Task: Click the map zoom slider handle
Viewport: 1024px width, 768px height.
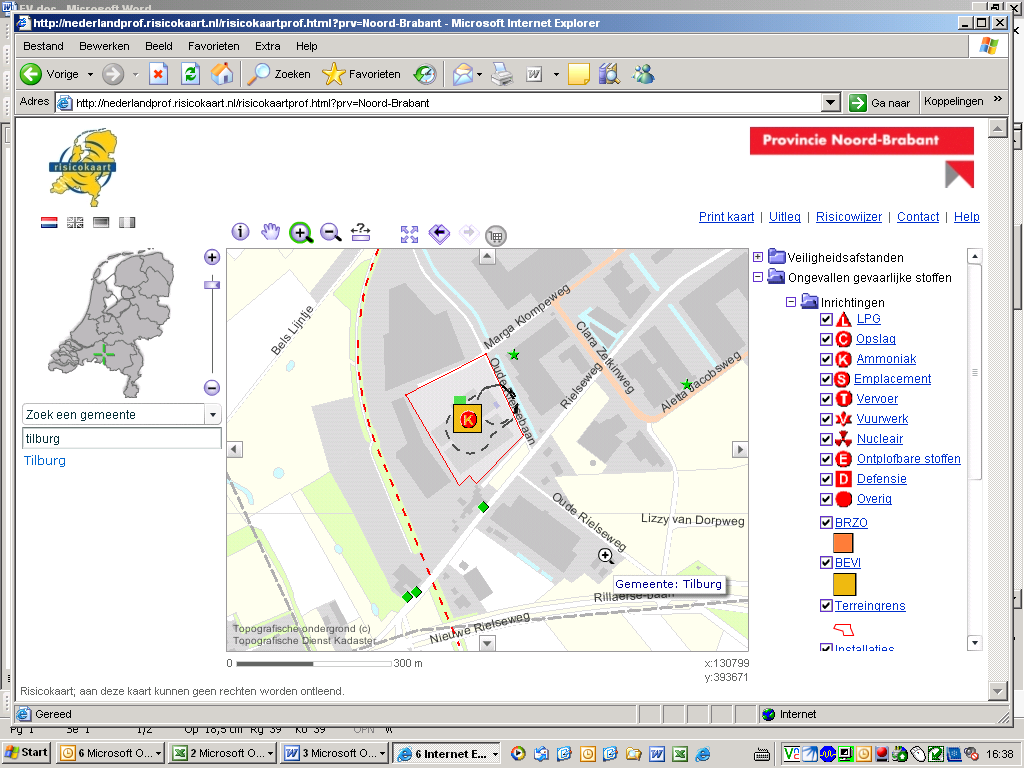Action: tap(212, 285)
